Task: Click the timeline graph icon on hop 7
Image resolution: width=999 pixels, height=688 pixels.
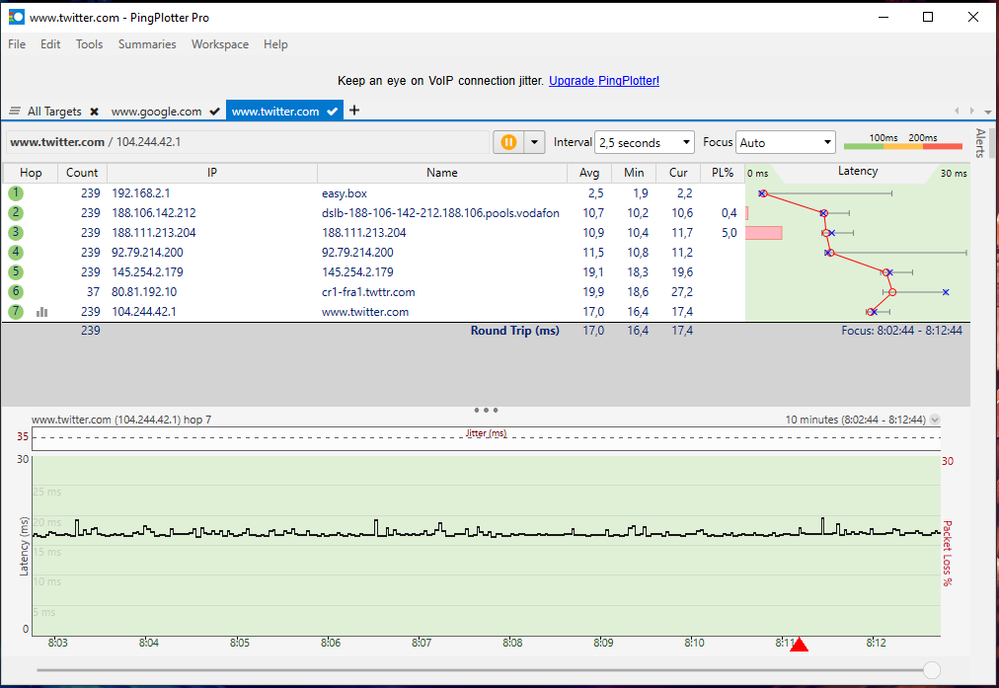Action: (x=42, y=312)
